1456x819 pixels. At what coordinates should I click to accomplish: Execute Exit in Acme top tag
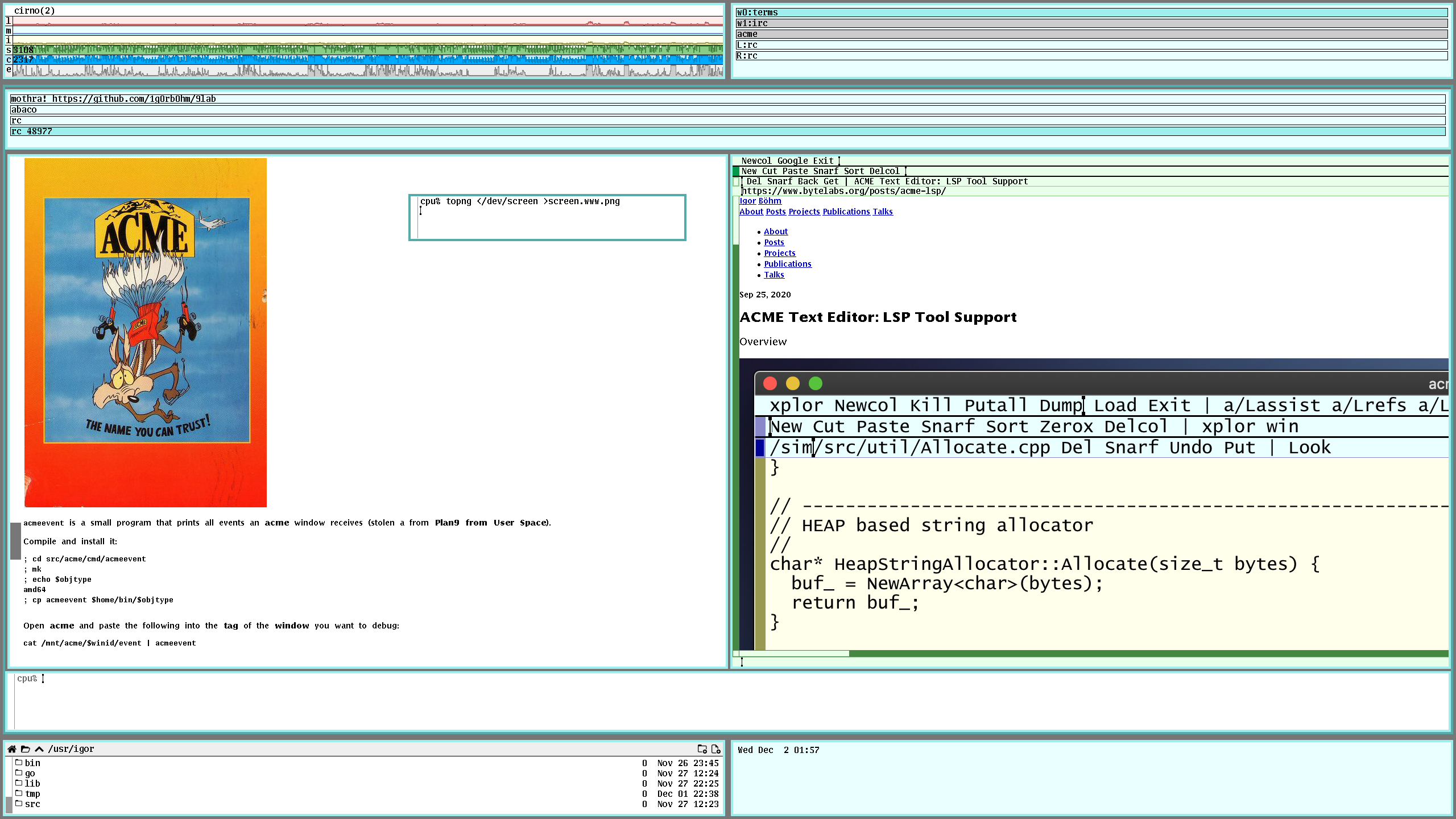[x=823, y=161]
